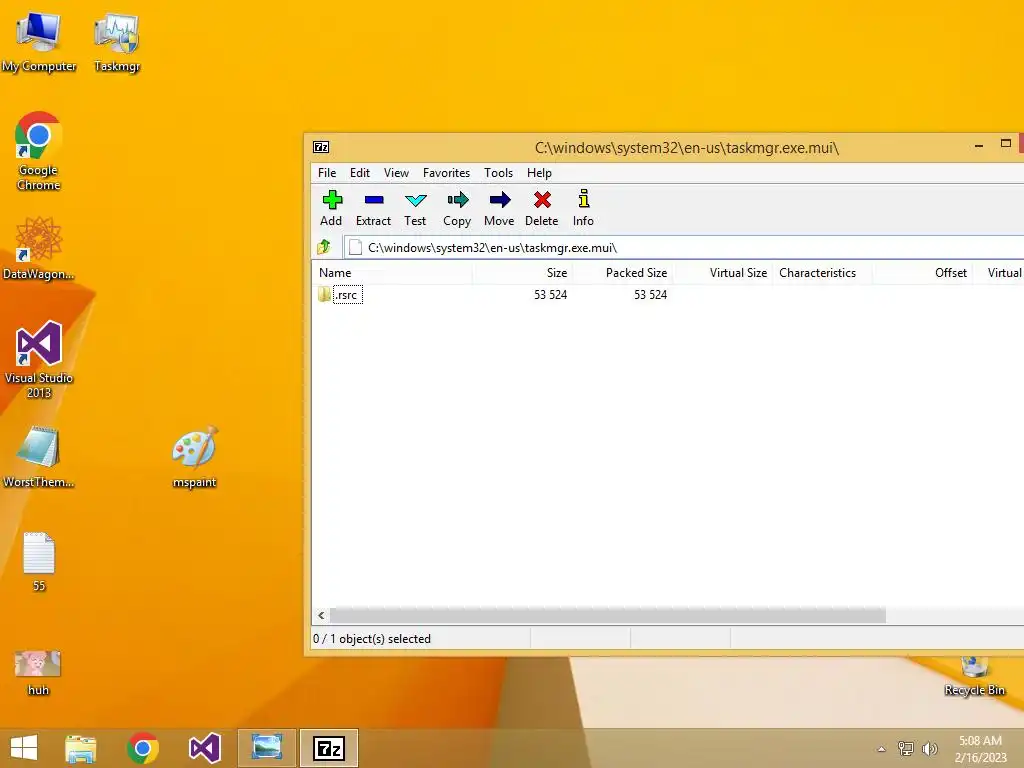The height and width of the screenshot is (768, 1024).
Task: Maximize the 7-Zip window
Action: pyautogui.click(x=1006, y=144)
